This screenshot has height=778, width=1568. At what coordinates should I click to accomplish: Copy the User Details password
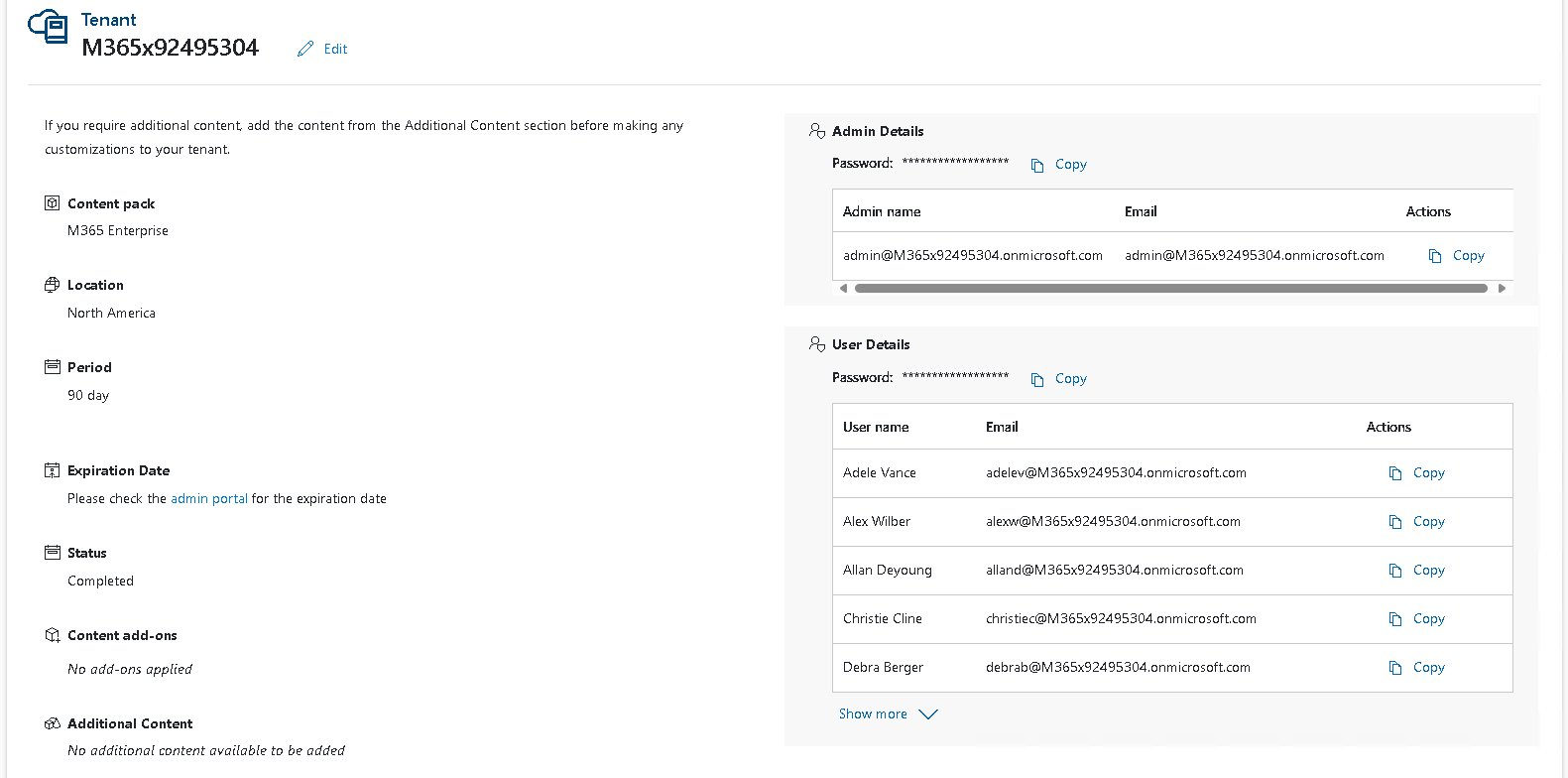(1071, 378)
